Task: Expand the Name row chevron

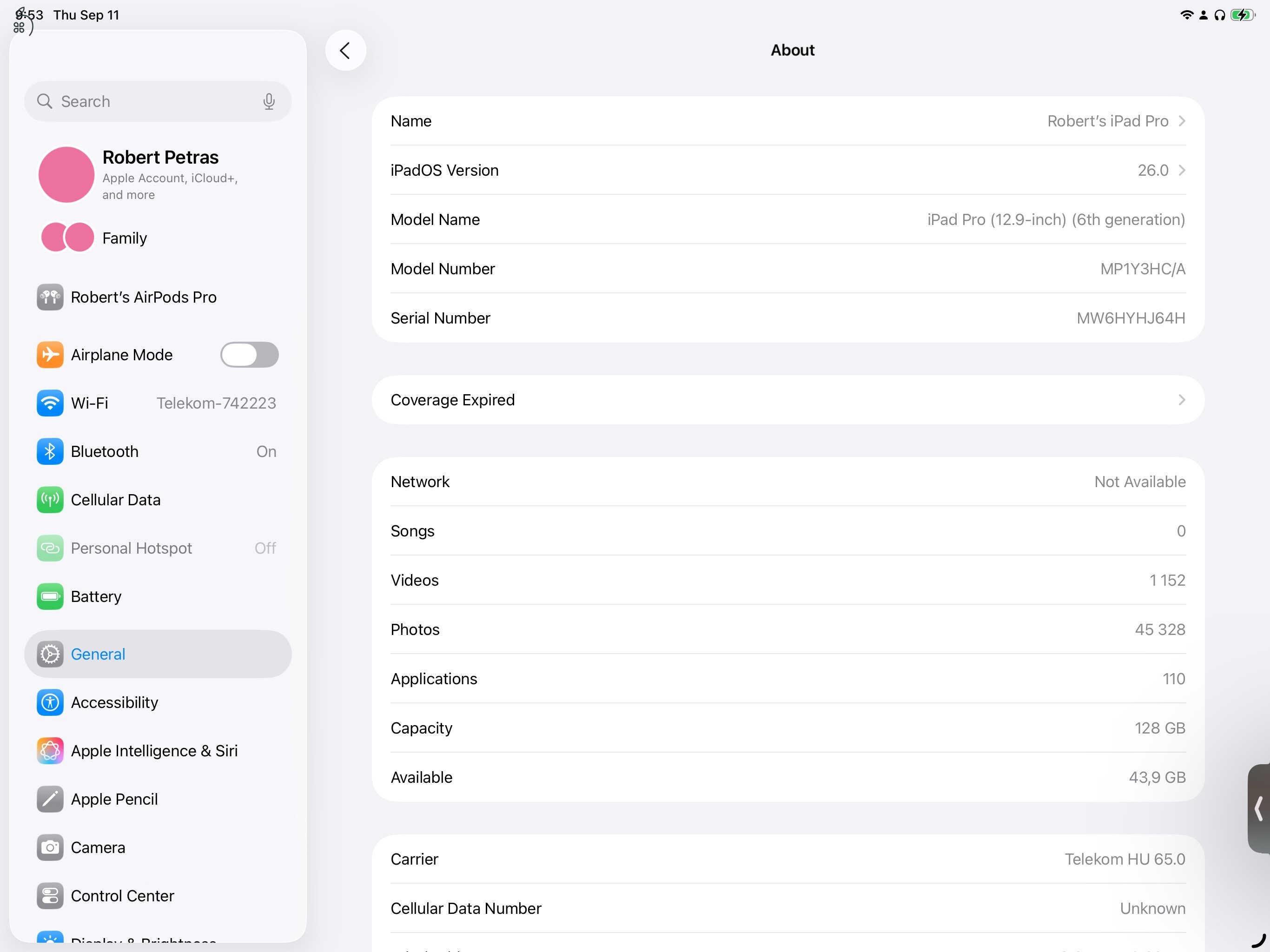Action: (x=1182, y=121)
